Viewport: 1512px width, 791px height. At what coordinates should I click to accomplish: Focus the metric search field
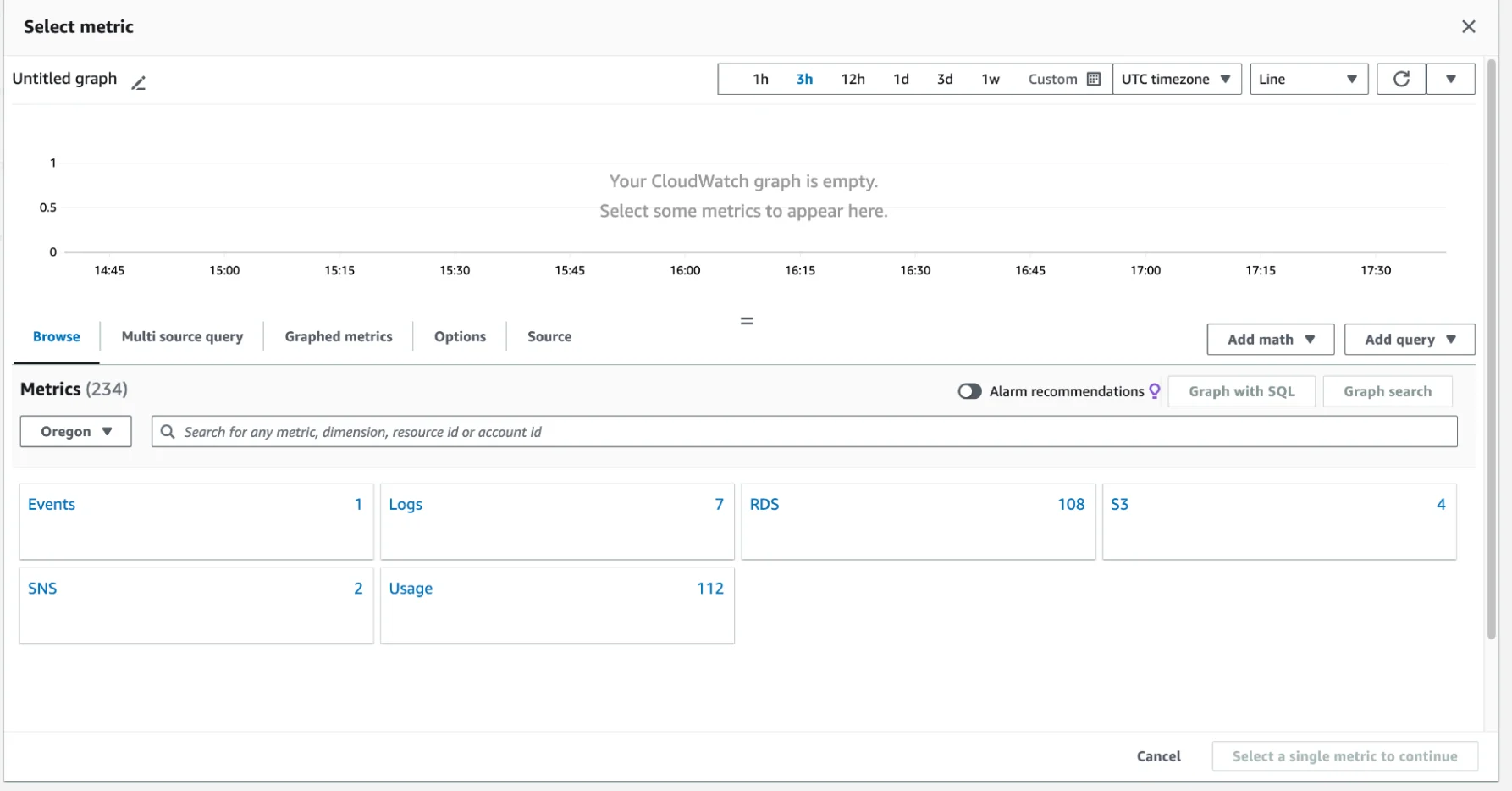point(804,431)
